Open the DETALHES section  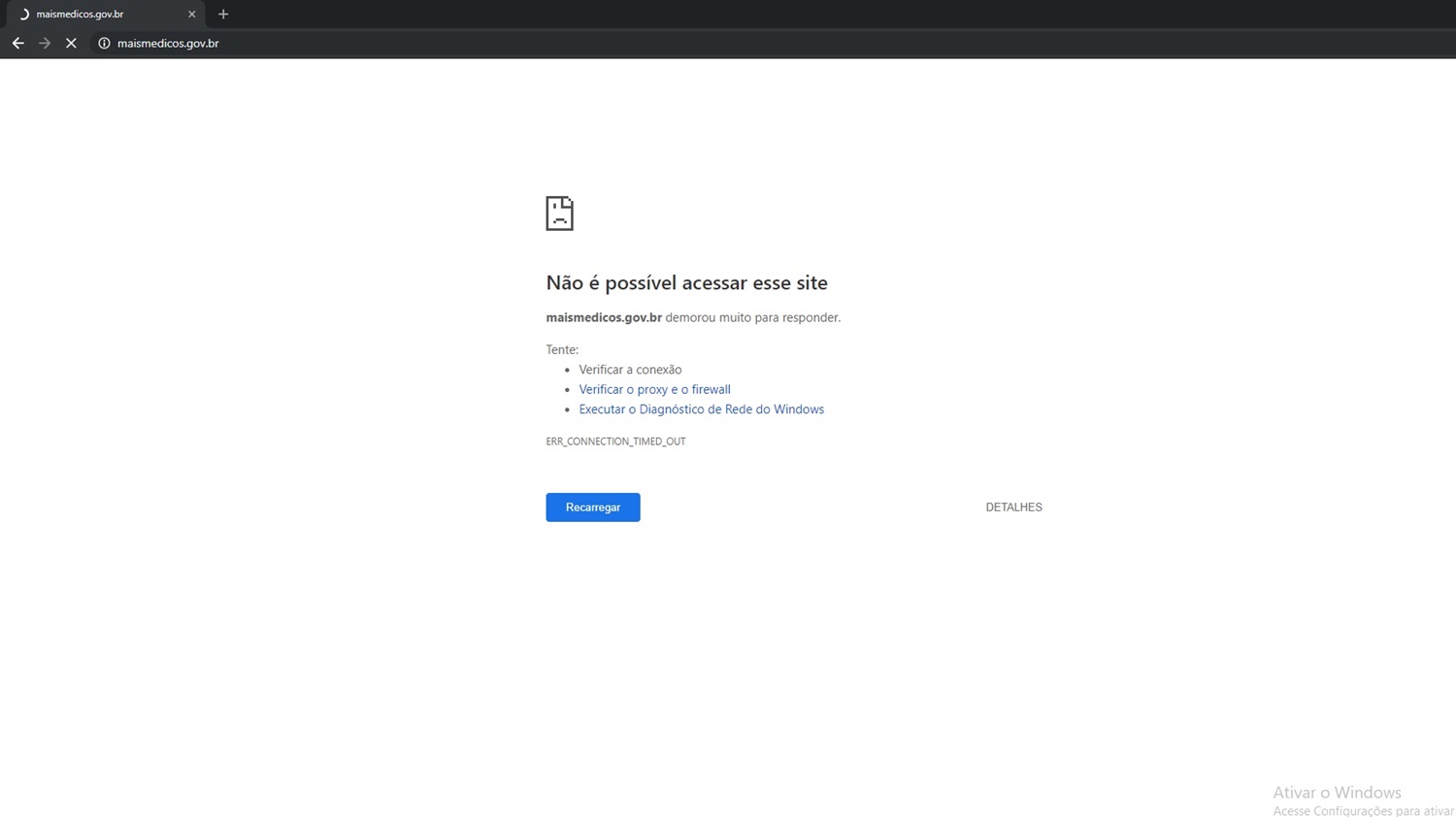coord(1013,507)
